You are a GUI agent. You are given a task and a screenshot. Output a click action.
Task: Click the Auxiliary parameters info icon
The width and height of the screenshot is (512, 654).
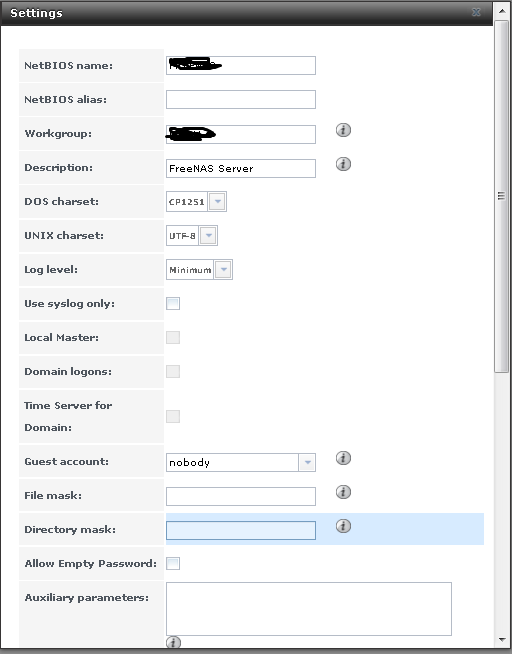173,642
